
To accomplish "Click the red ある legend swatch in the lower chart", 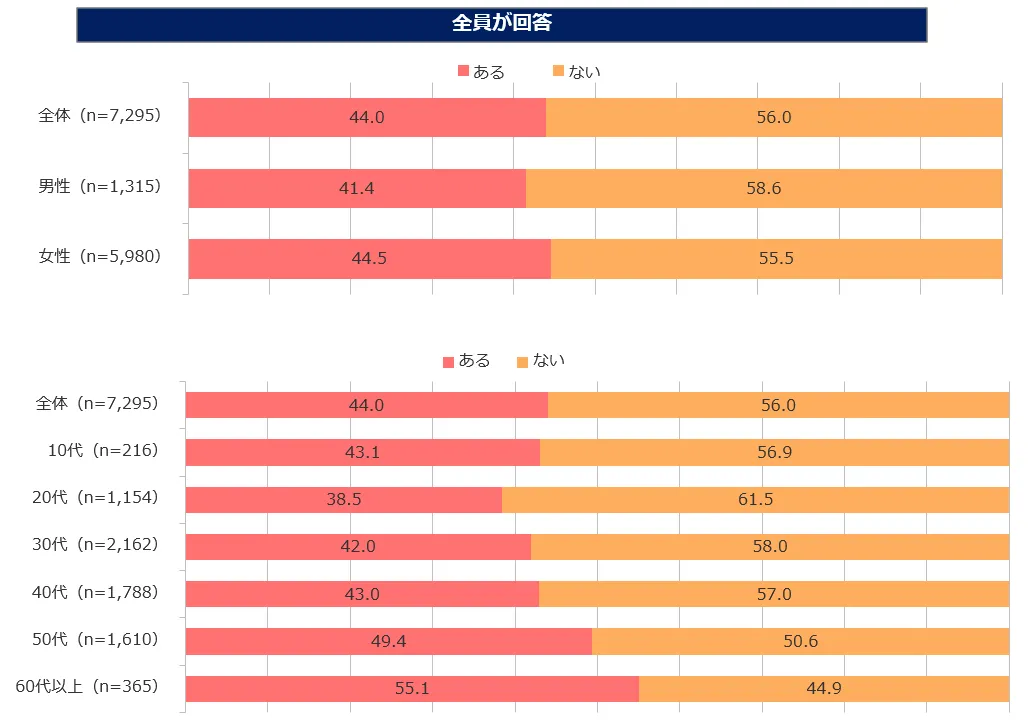I will 448,361.
